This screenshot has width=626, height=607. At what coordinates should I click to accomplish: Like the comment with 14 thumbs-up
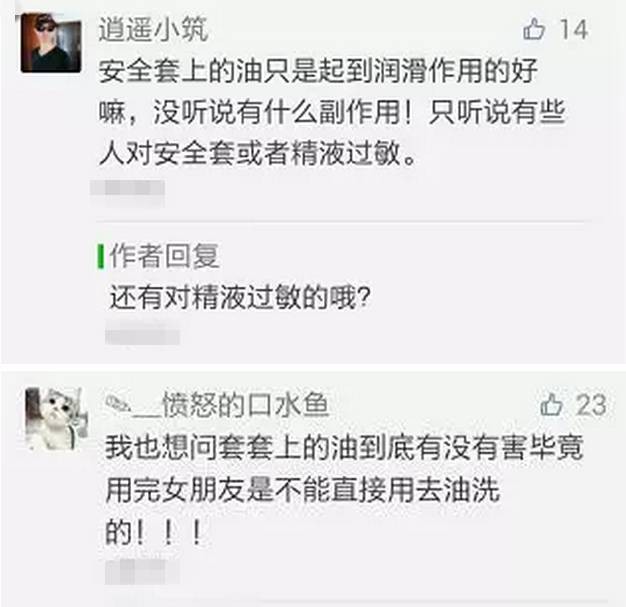pos(534,29)
